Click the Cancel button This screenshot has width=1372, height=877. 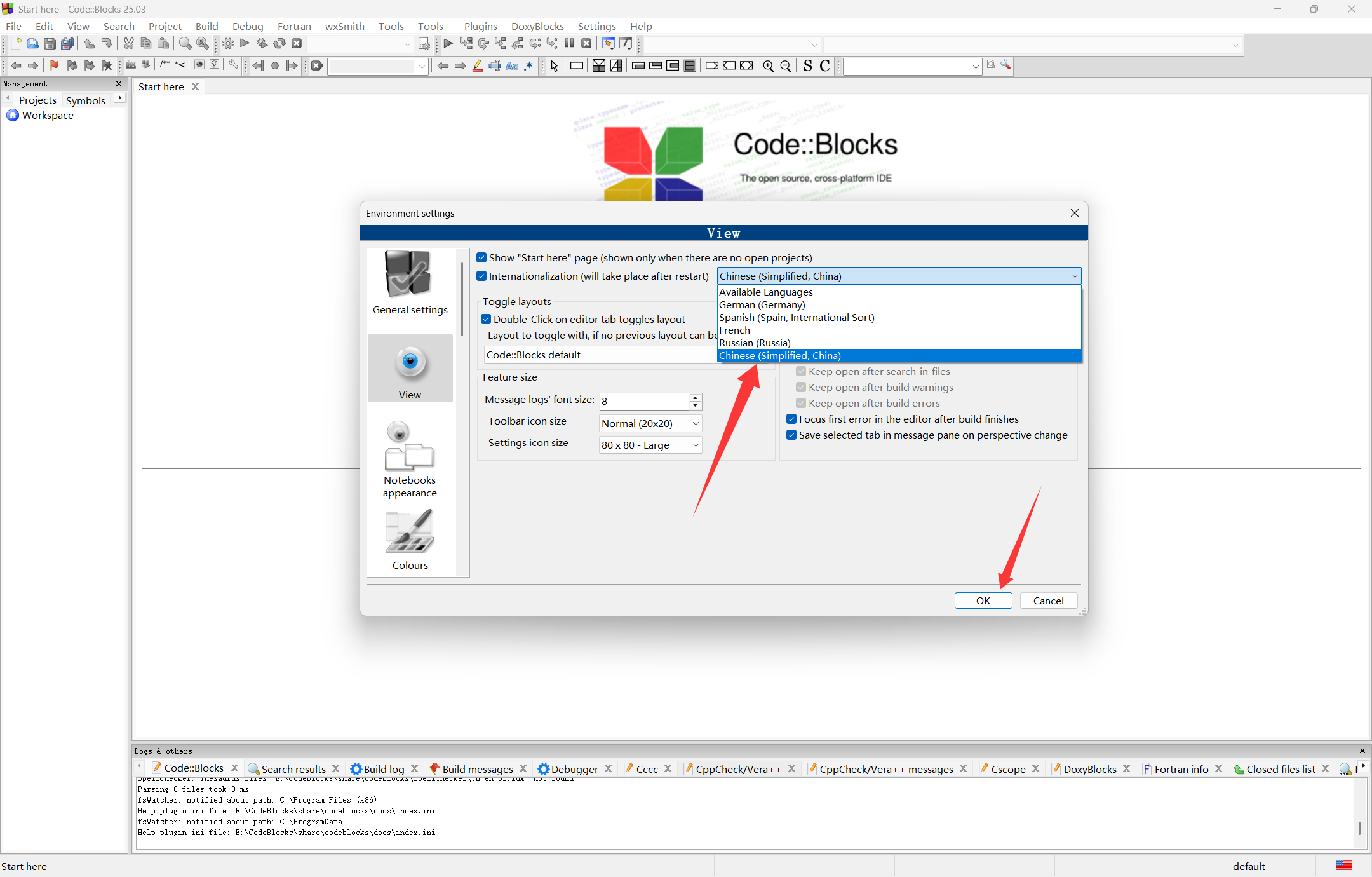pos(1047,601)
